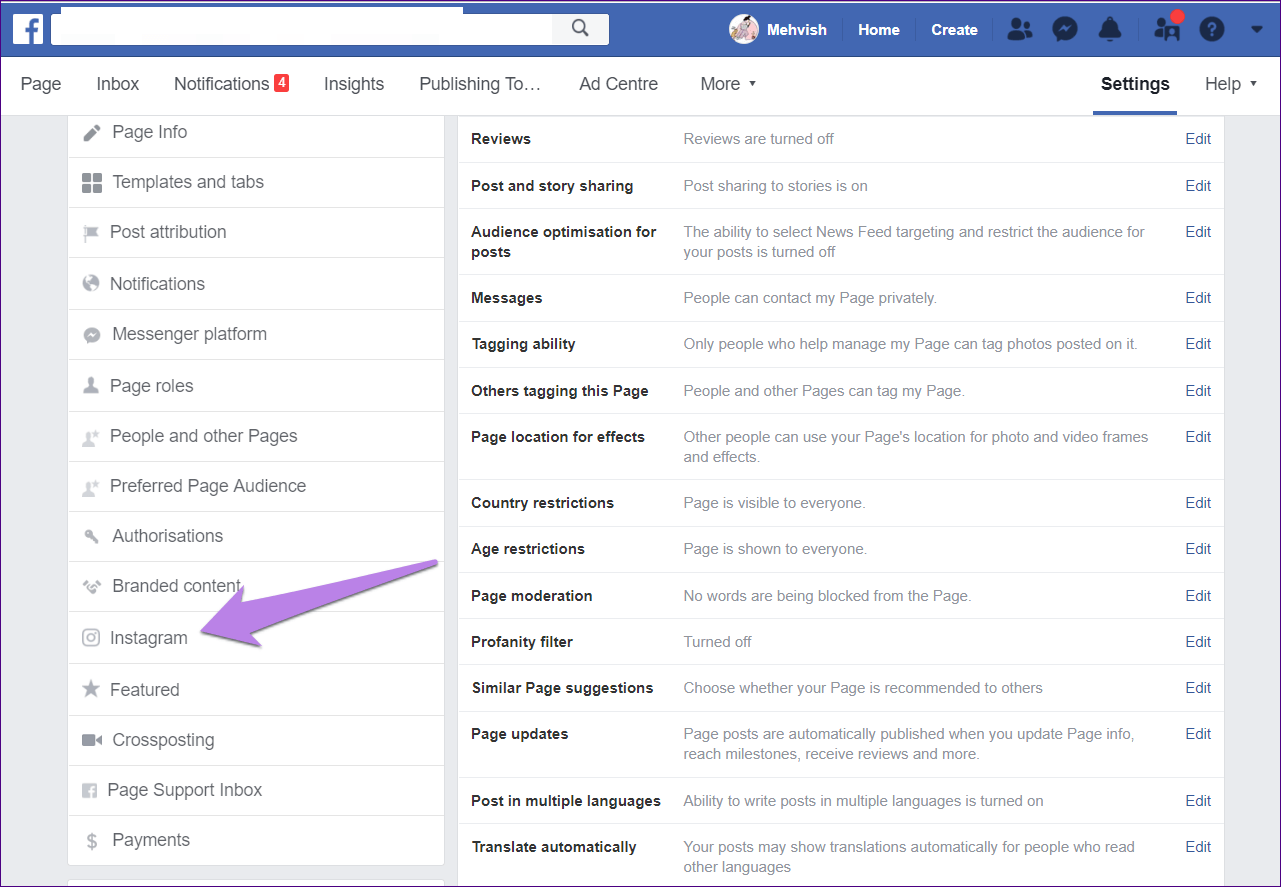Viewport: 1281px width, 887px height.
Task: Go to Home in top bar
Action: 879,30
